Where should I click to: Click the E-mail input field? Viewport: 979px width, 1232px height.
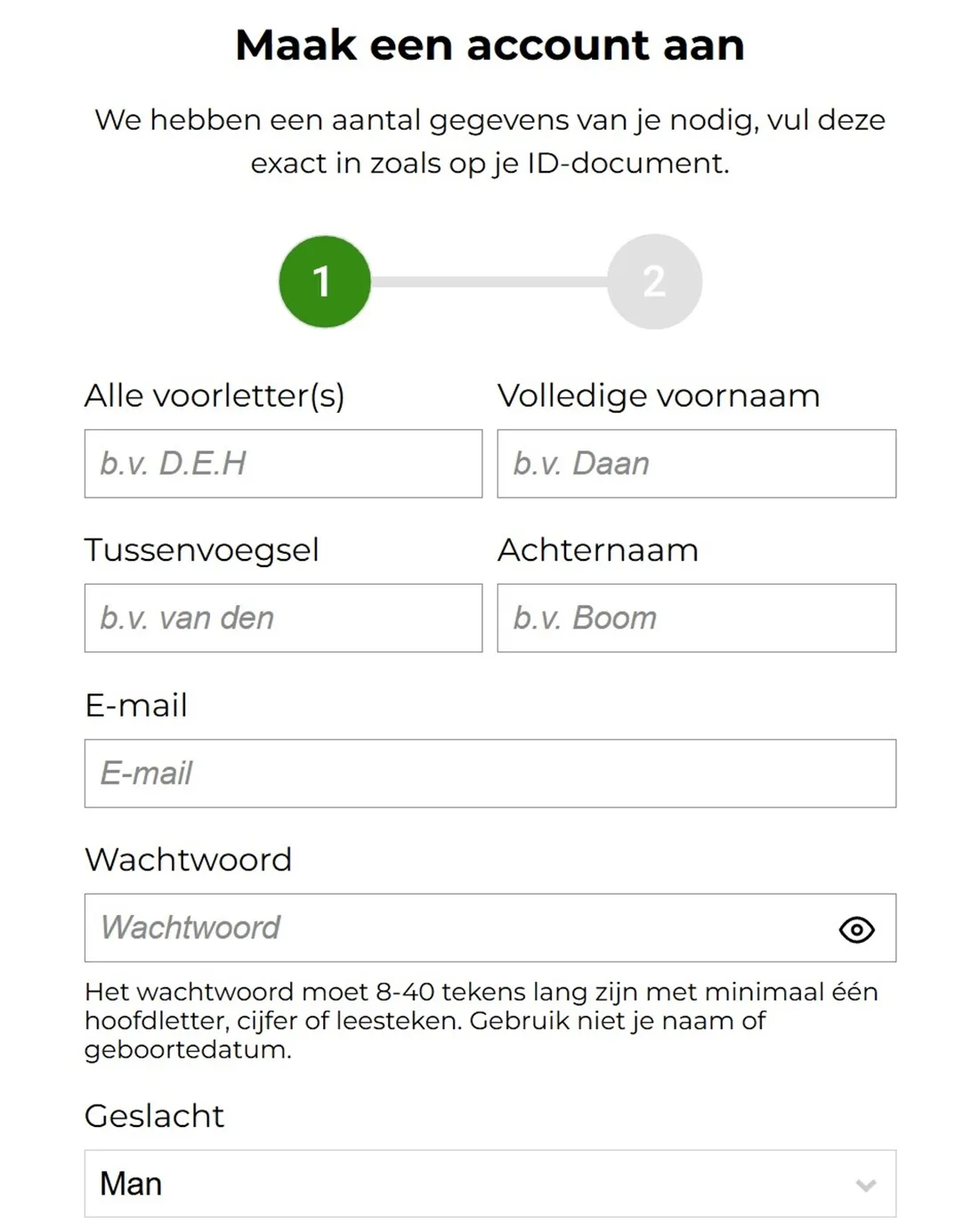pyautogui.click(x=490, y=773)
